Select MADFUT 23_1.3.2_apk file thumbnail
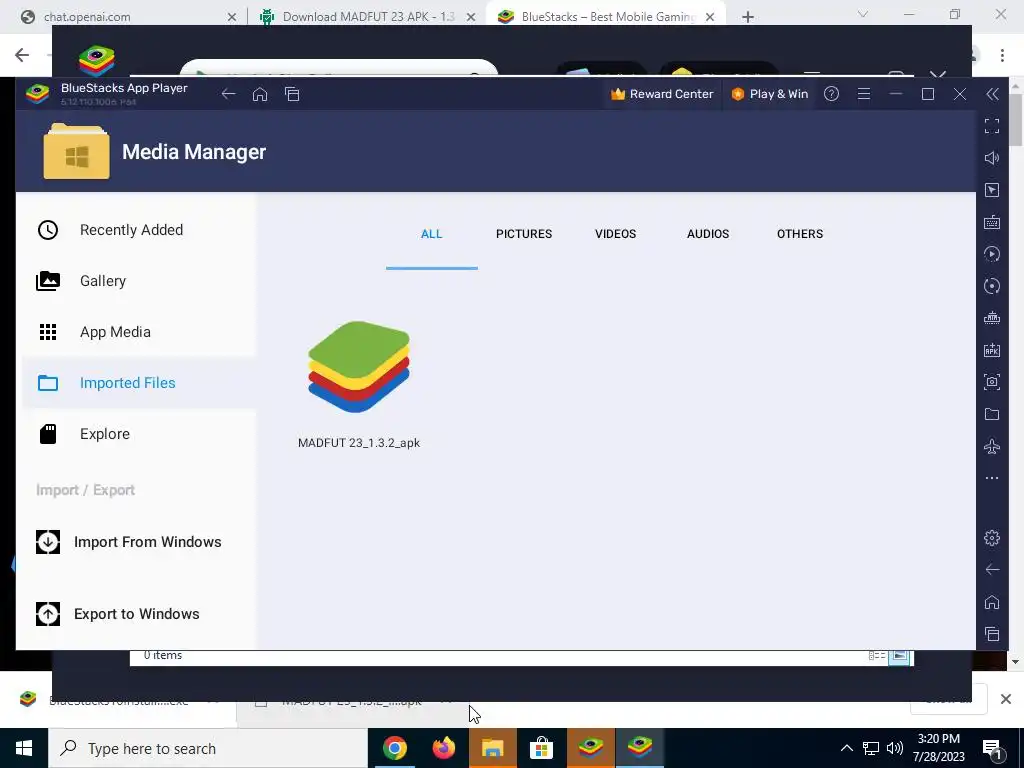Viewport: 1024px width, 768px height. [x=359, y=367]
